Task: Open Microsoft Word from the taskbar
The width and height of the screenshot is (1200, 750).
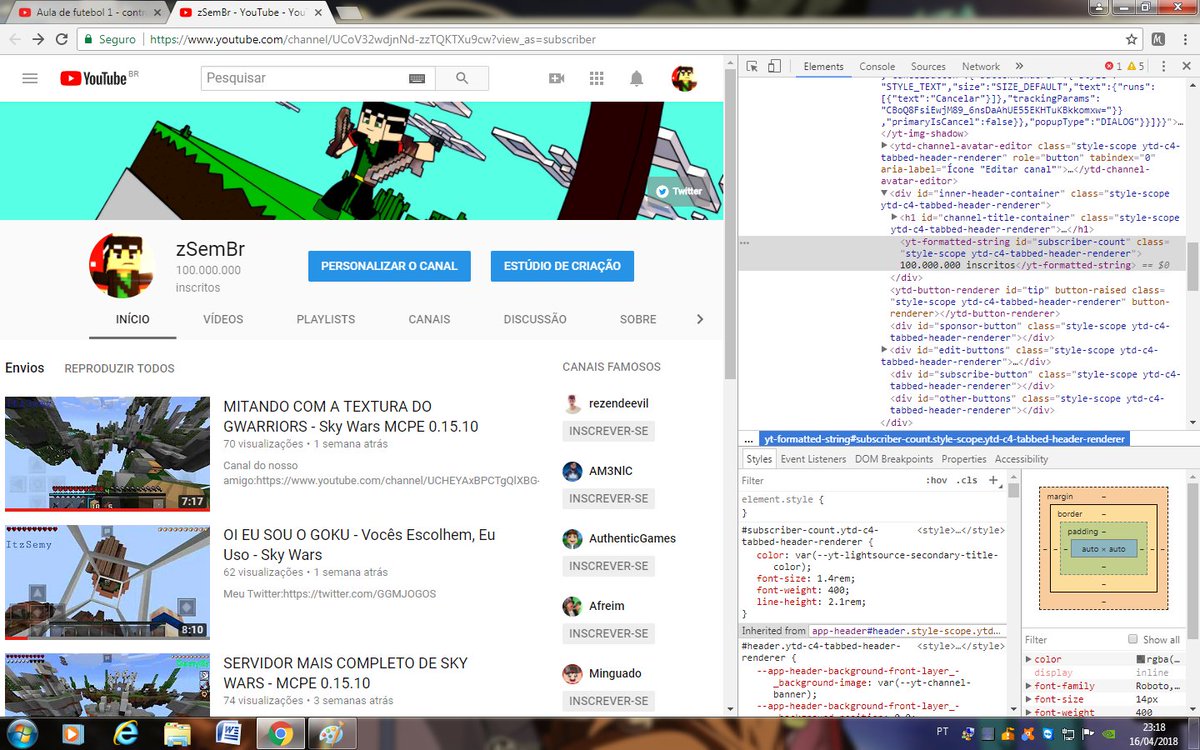Action: [x=227, y=734]
